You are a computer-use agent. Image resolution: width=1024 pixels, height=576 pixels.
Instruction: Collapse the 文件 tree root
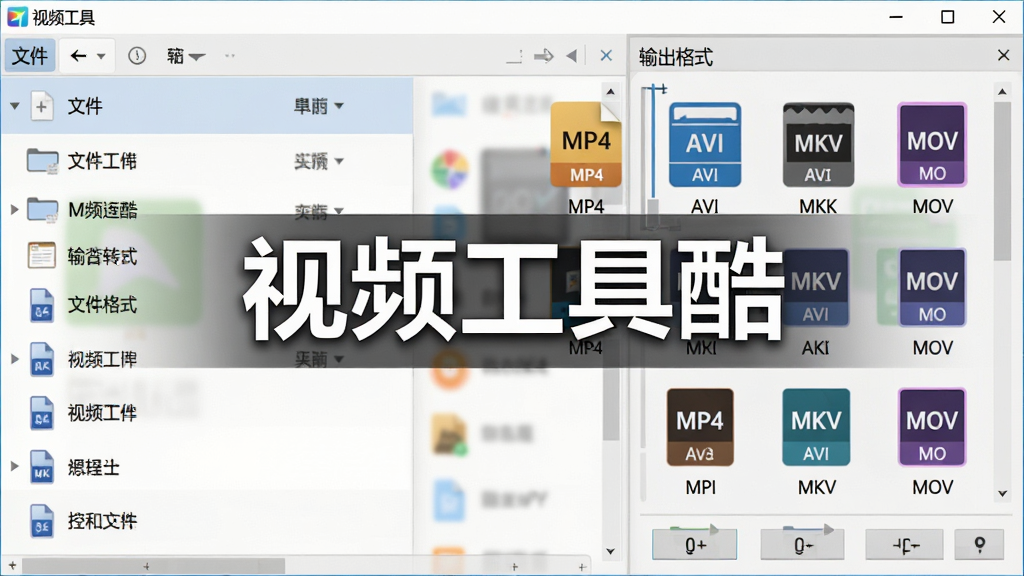[x=14, y=106]
